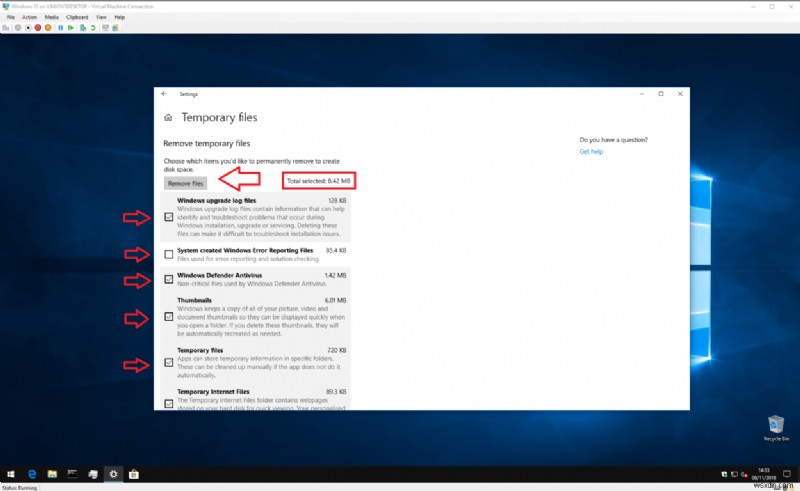Viewport: 800px width, 491px height.
Task: Click the Enhanced Session toolbar icon
Action: [x=106, y=28]
